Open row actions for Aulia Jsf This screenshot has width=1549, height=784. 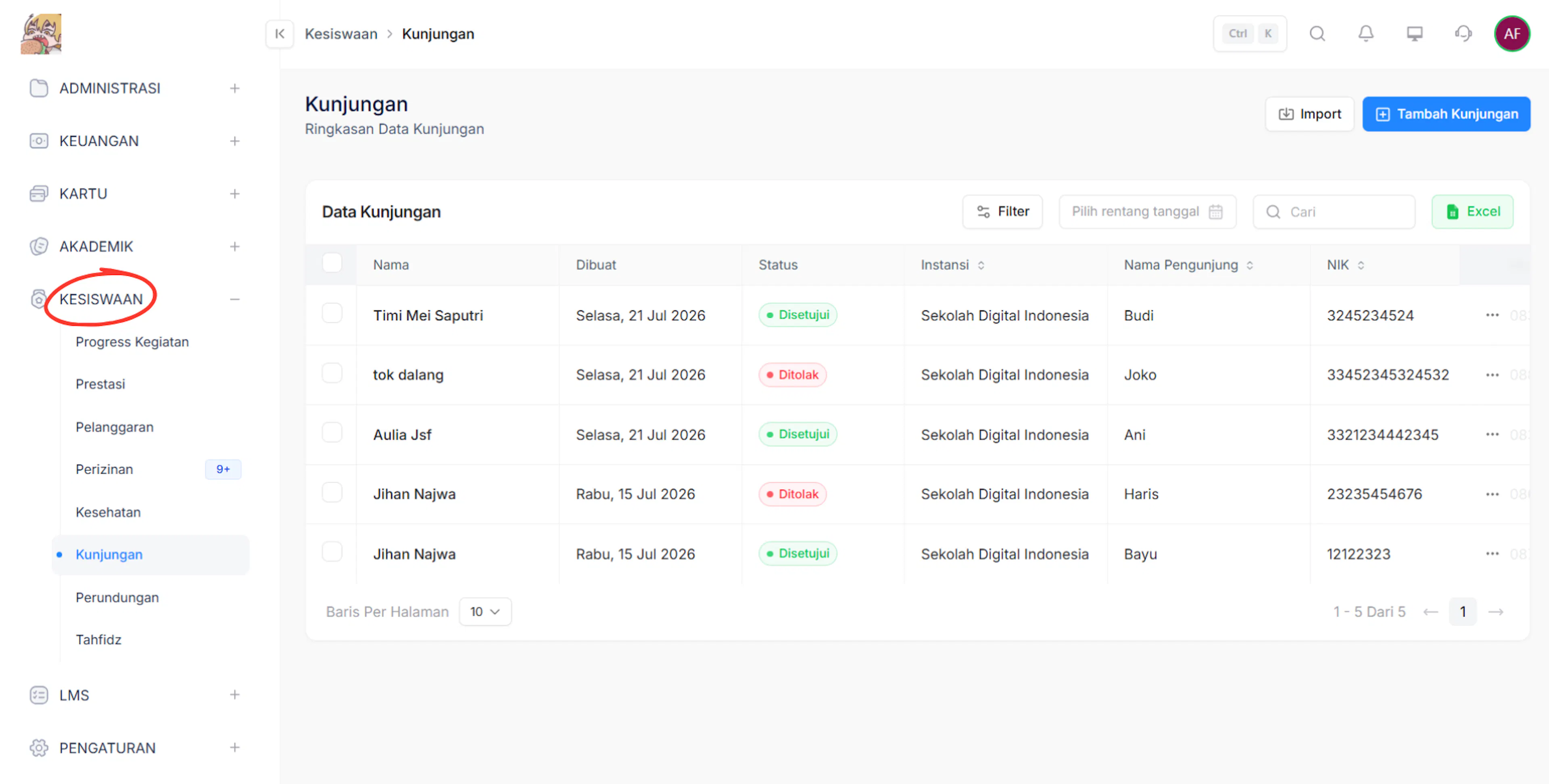point(1492,434)
